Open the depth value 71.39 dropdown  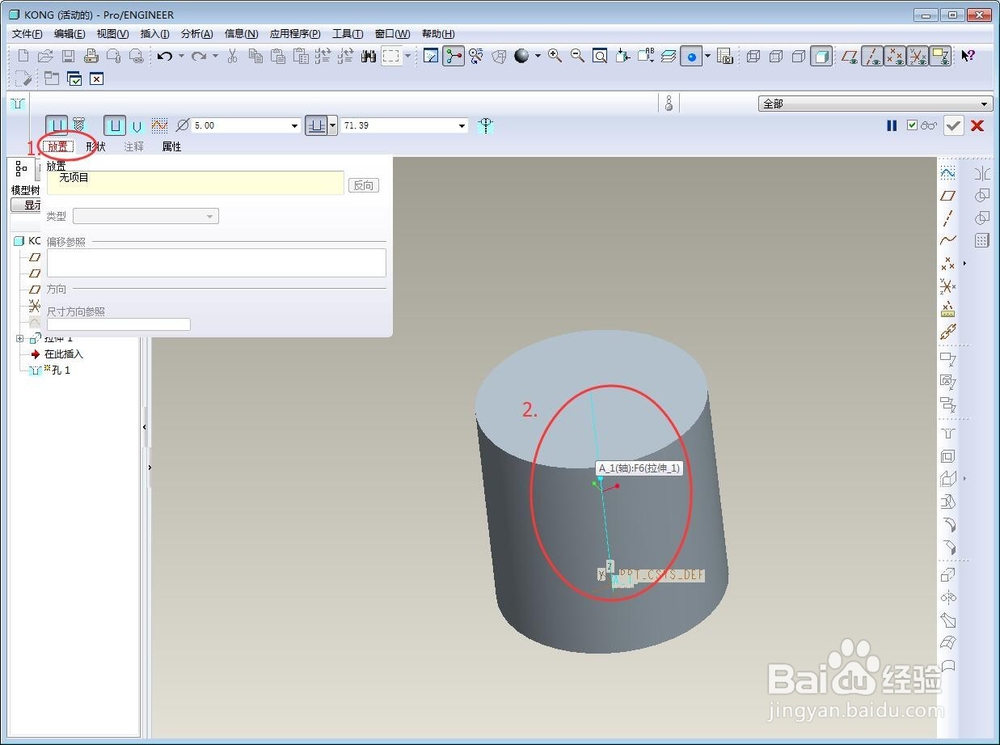click(x=462, y=126)
